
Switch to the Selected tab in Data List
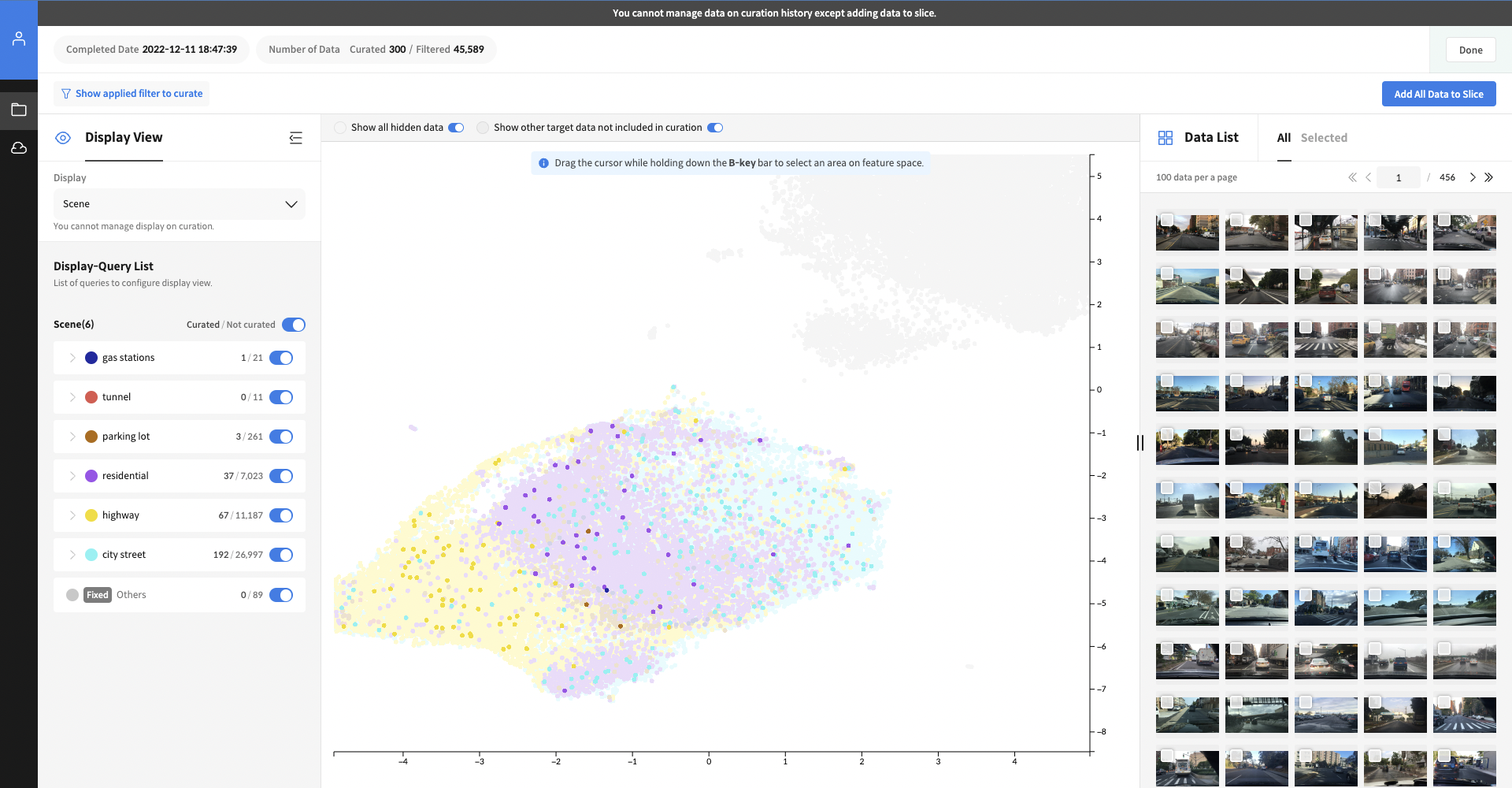click(1324, 138)
